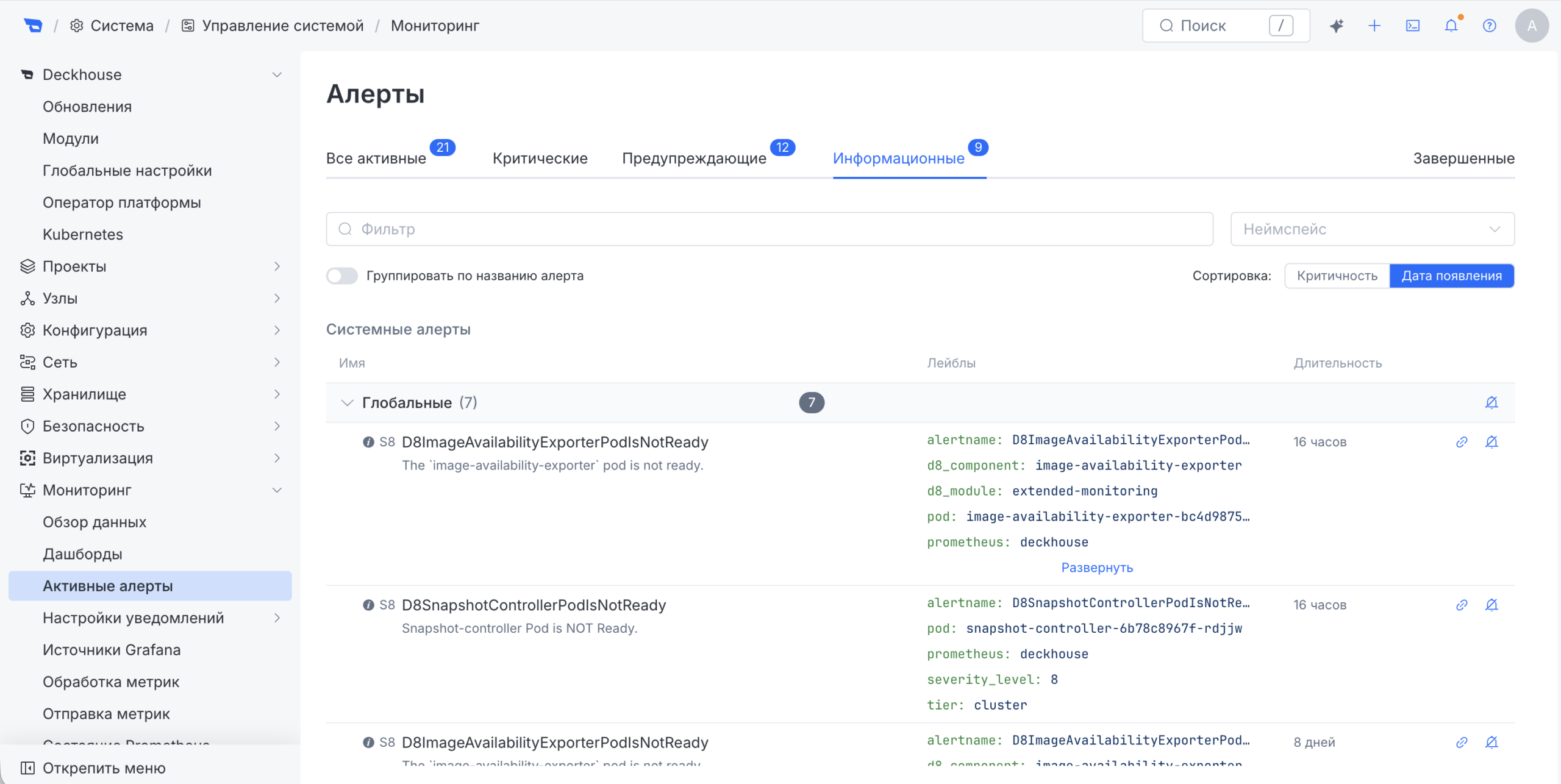Sort alerts by Критичность
The image size is (1561, 784).
pos(1337,276)
